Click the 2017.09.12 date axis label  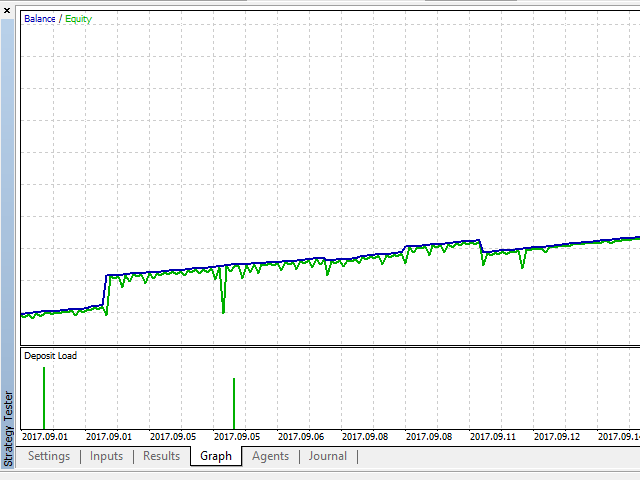point(557,436)
